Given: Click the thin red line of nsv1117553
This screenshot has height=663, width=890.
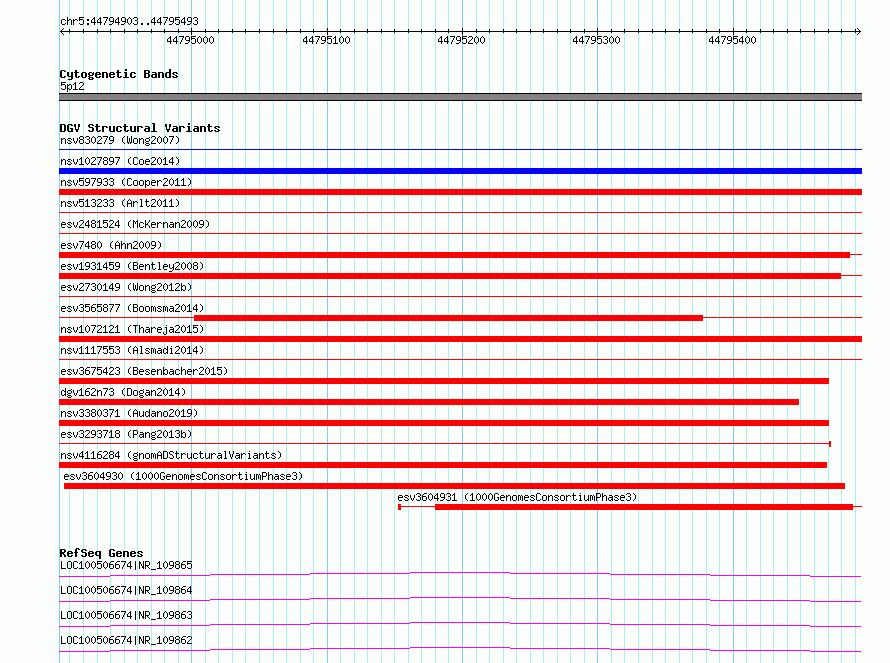Looking at the screenshot, I should (x=460, y=360).
